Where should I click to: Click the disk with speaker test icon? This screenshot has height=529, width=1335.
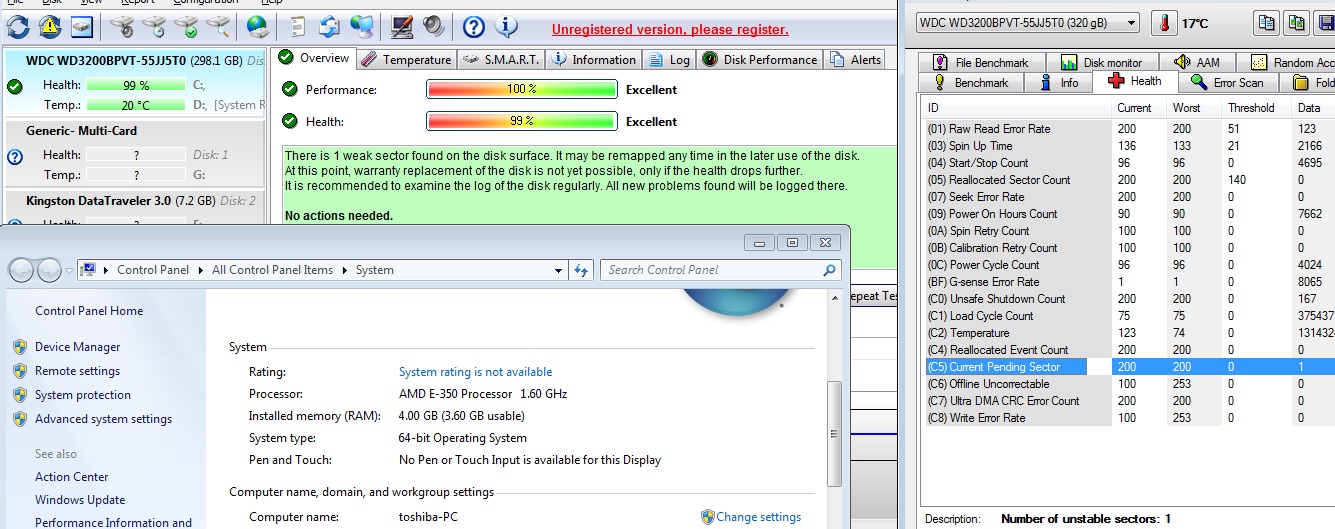pos(123,26)
